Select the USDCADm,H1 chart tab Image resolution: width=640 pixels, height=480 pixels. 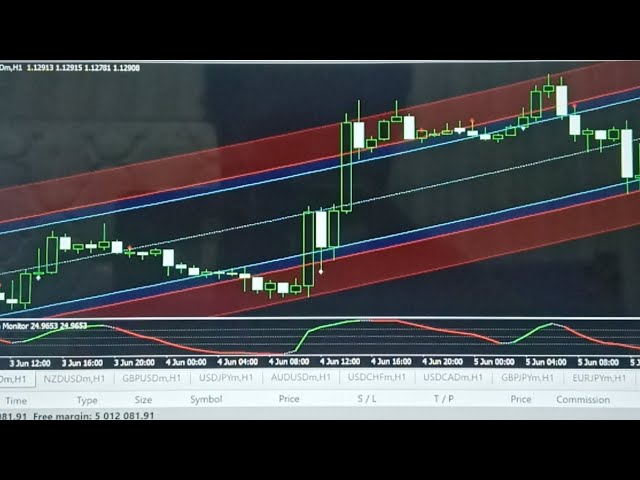[x=453, y=378]
